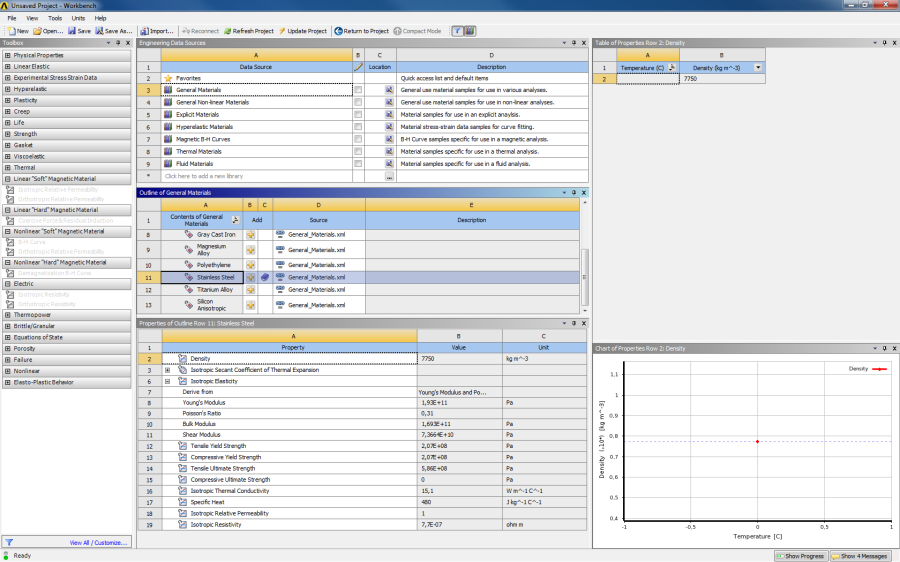900x562 pixels.
Task: Click the filter funnel icon in the toolbar
Action: tap(457, 31)
